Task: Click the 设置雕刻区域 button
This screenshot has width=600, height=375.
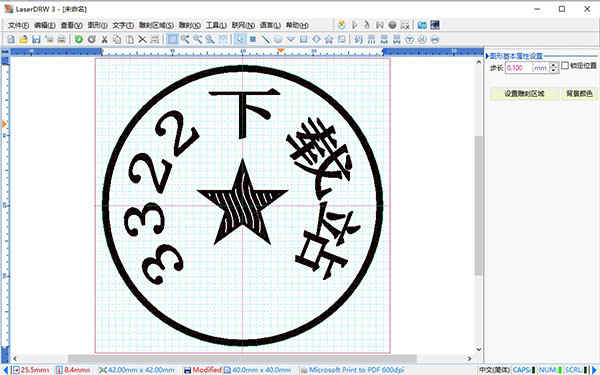Action: tap(524, 93)
